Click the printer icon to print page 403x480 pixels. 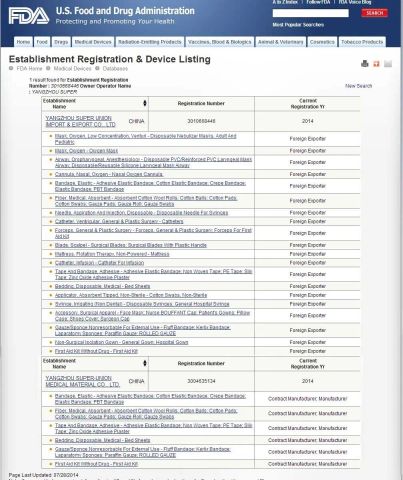click(x=365, y=64)
